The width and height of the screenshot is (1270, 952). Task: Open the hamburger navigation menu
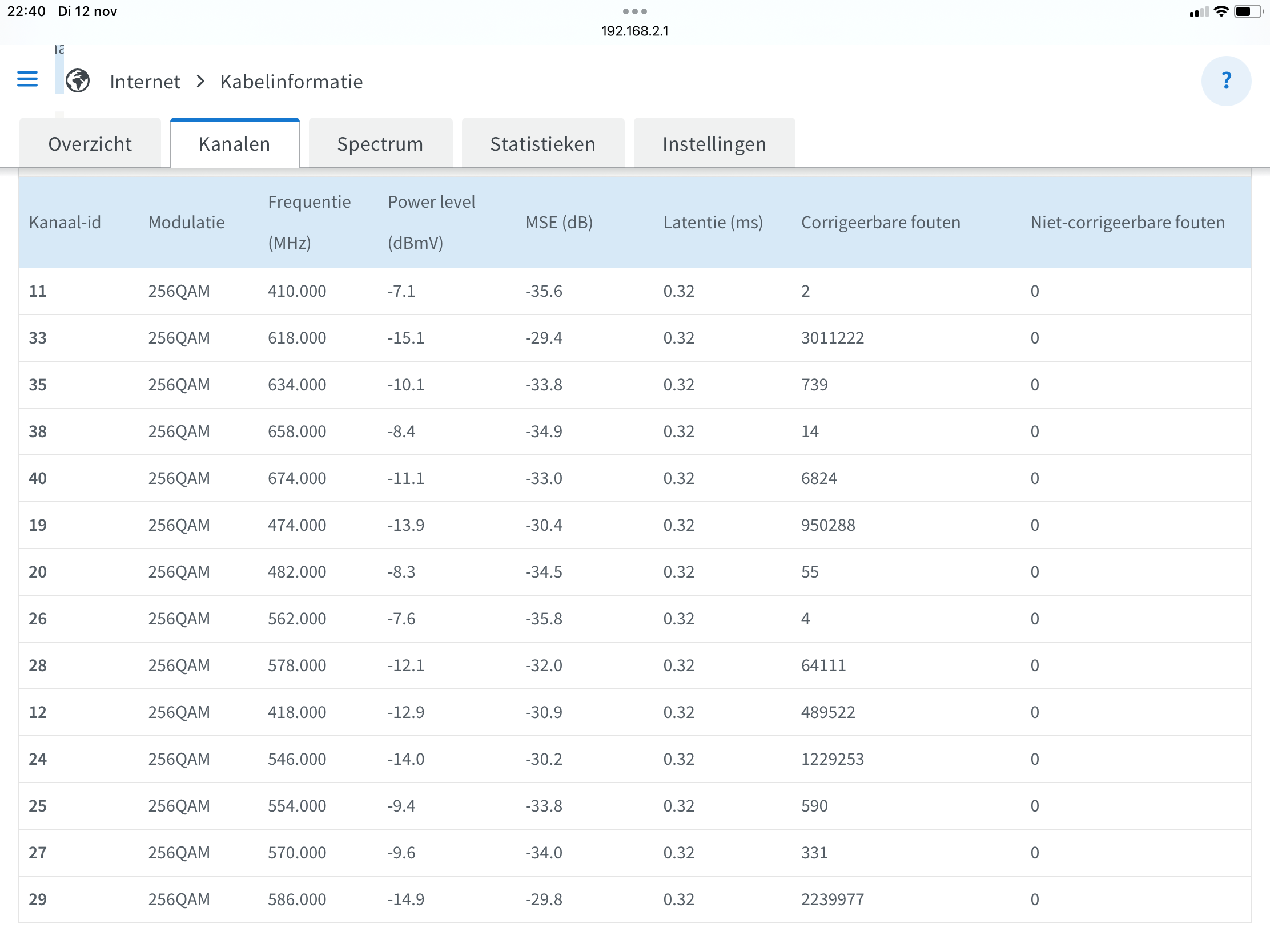pos(27,79)
